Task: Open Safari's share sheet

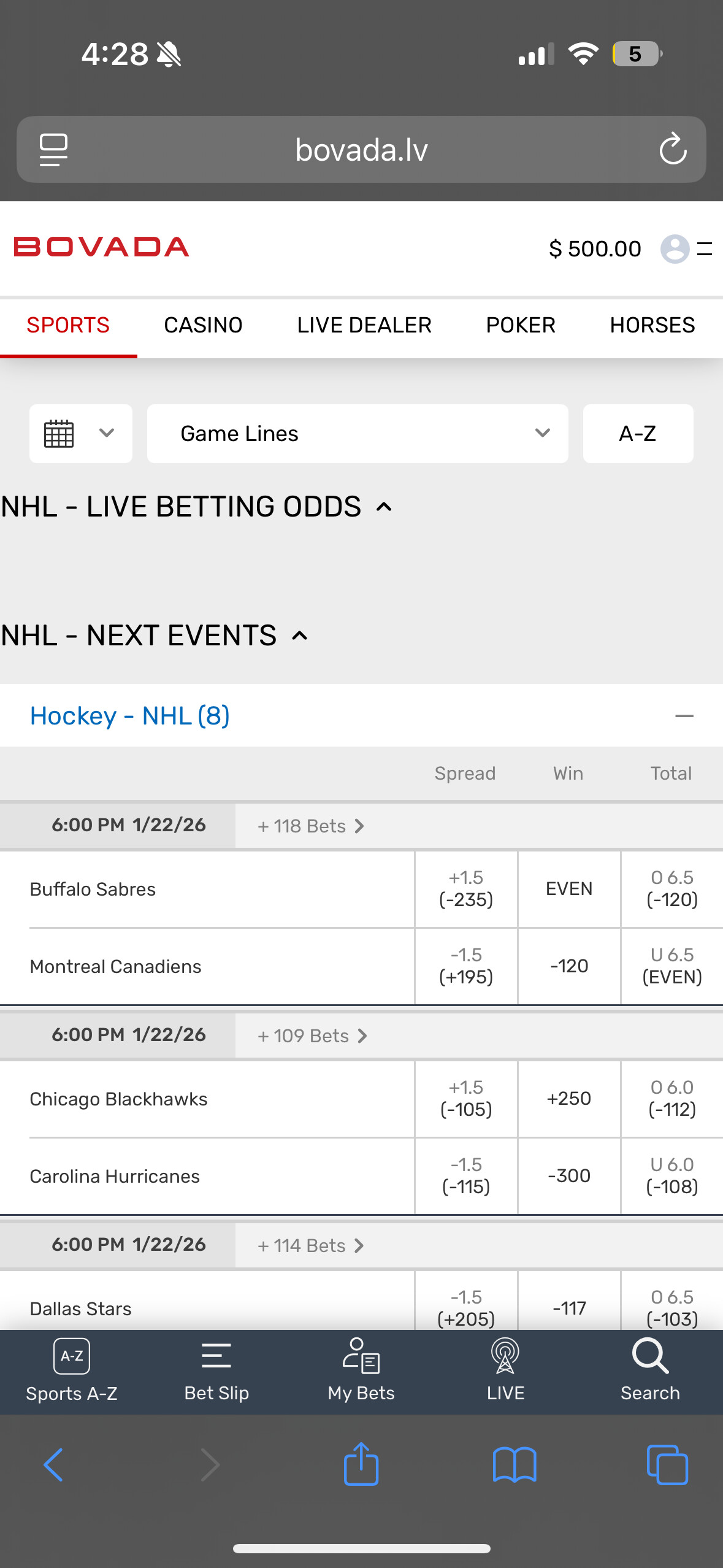Action: tap(361, 1464)
